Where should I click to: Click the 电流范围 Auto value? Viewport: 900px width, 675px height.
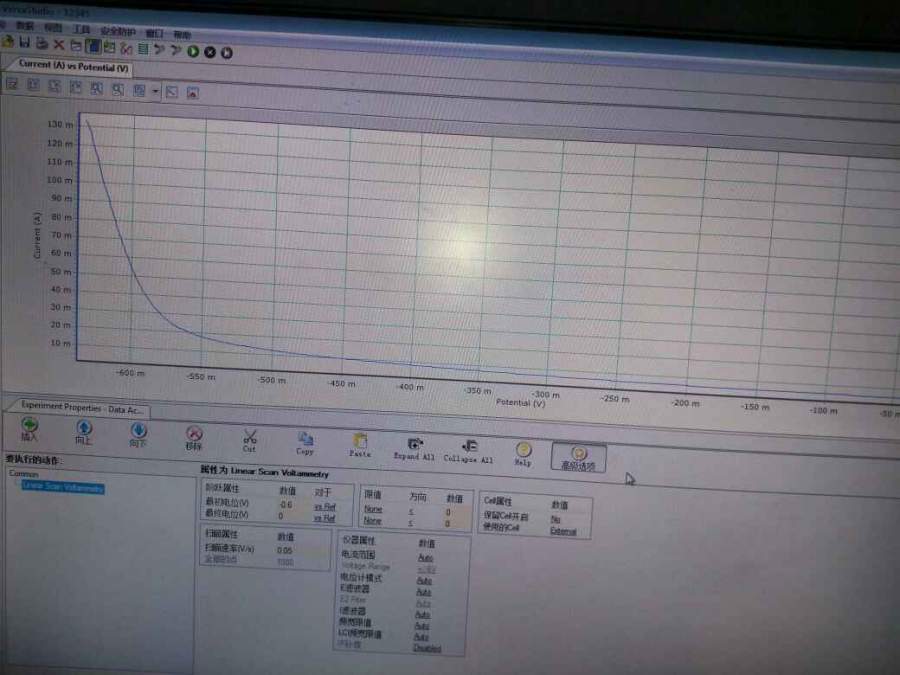coord(425,557)
